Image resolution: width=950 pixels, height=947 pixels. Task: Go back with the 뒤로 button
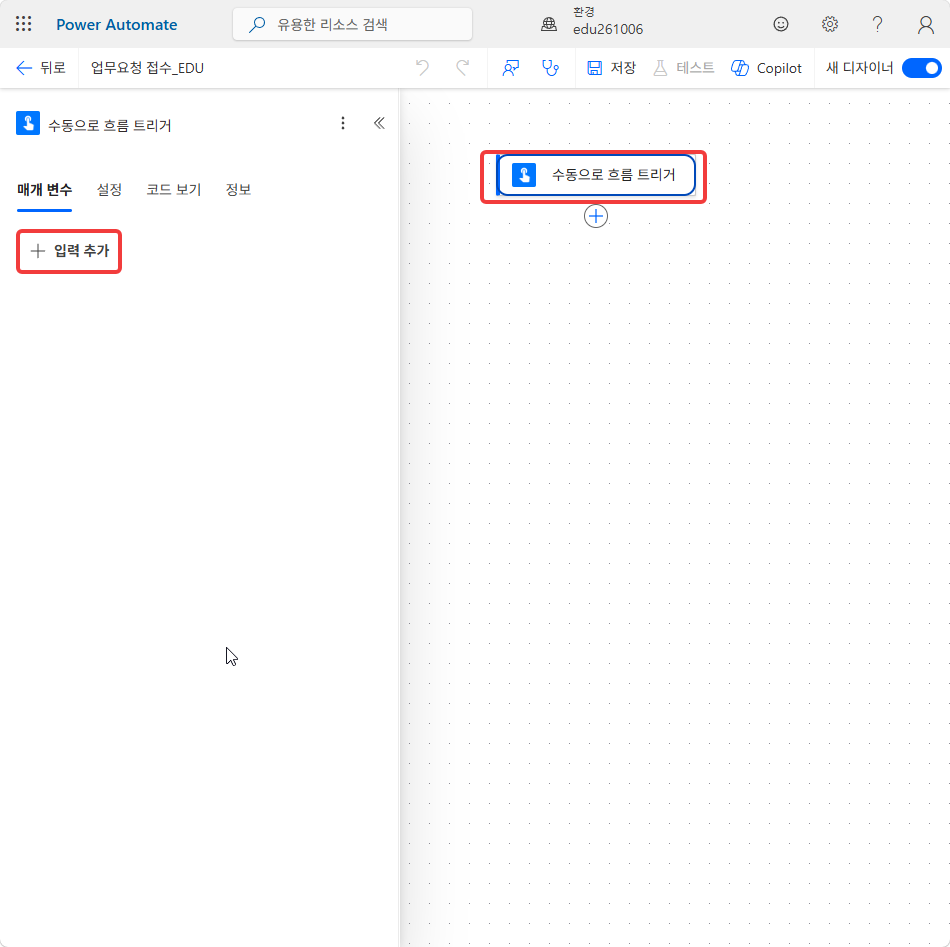[x=41, y=68]
